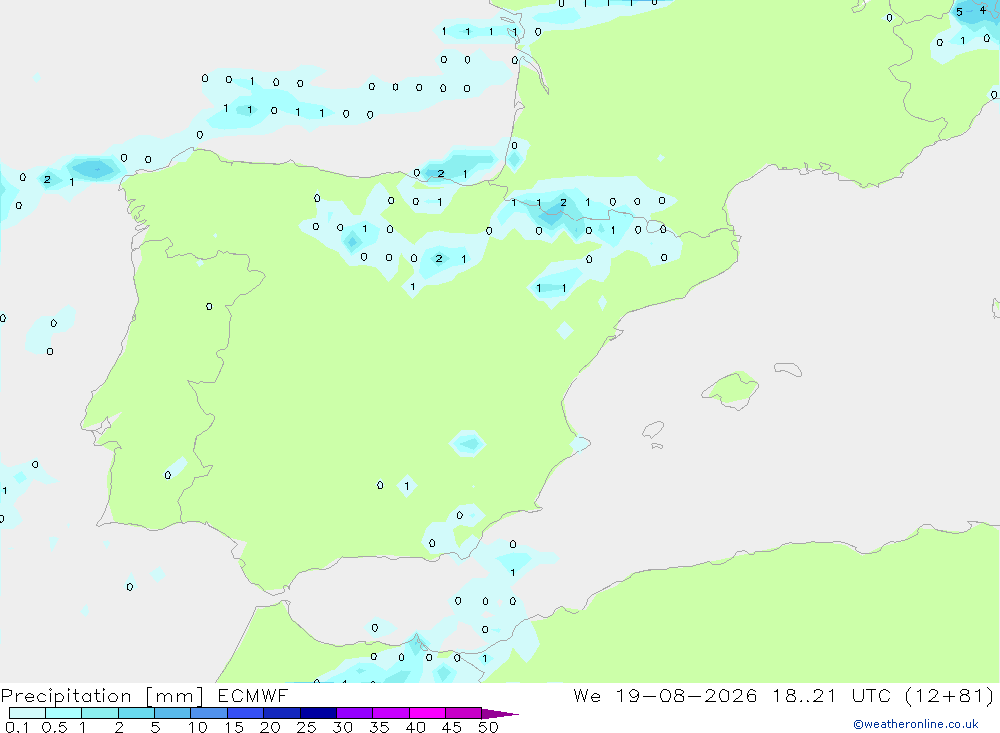Screen dimensions: 1000x733
Task: Click the 0.5 legend scale label
Action: 54,727
